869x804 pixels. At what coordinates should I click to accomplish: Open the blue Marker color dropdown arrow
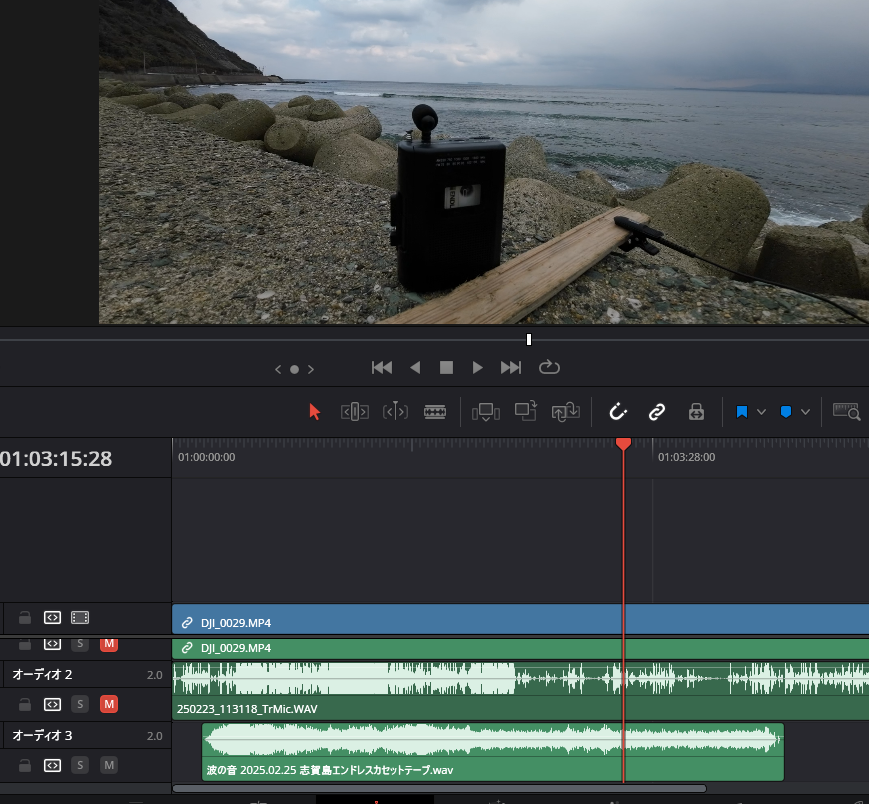point(805,412)
